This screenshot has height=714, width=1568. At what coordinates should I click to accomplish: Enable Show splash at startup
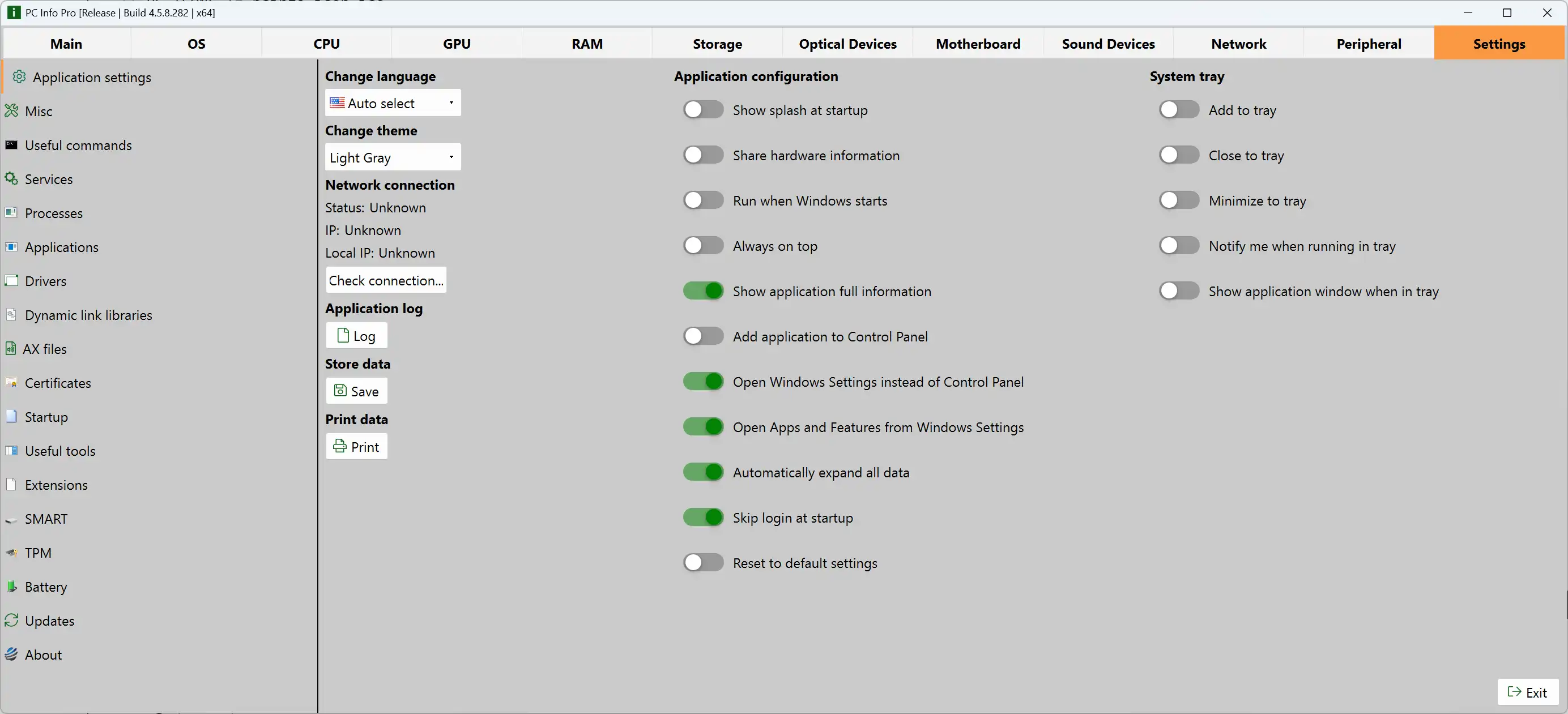(x=703, y=109)
